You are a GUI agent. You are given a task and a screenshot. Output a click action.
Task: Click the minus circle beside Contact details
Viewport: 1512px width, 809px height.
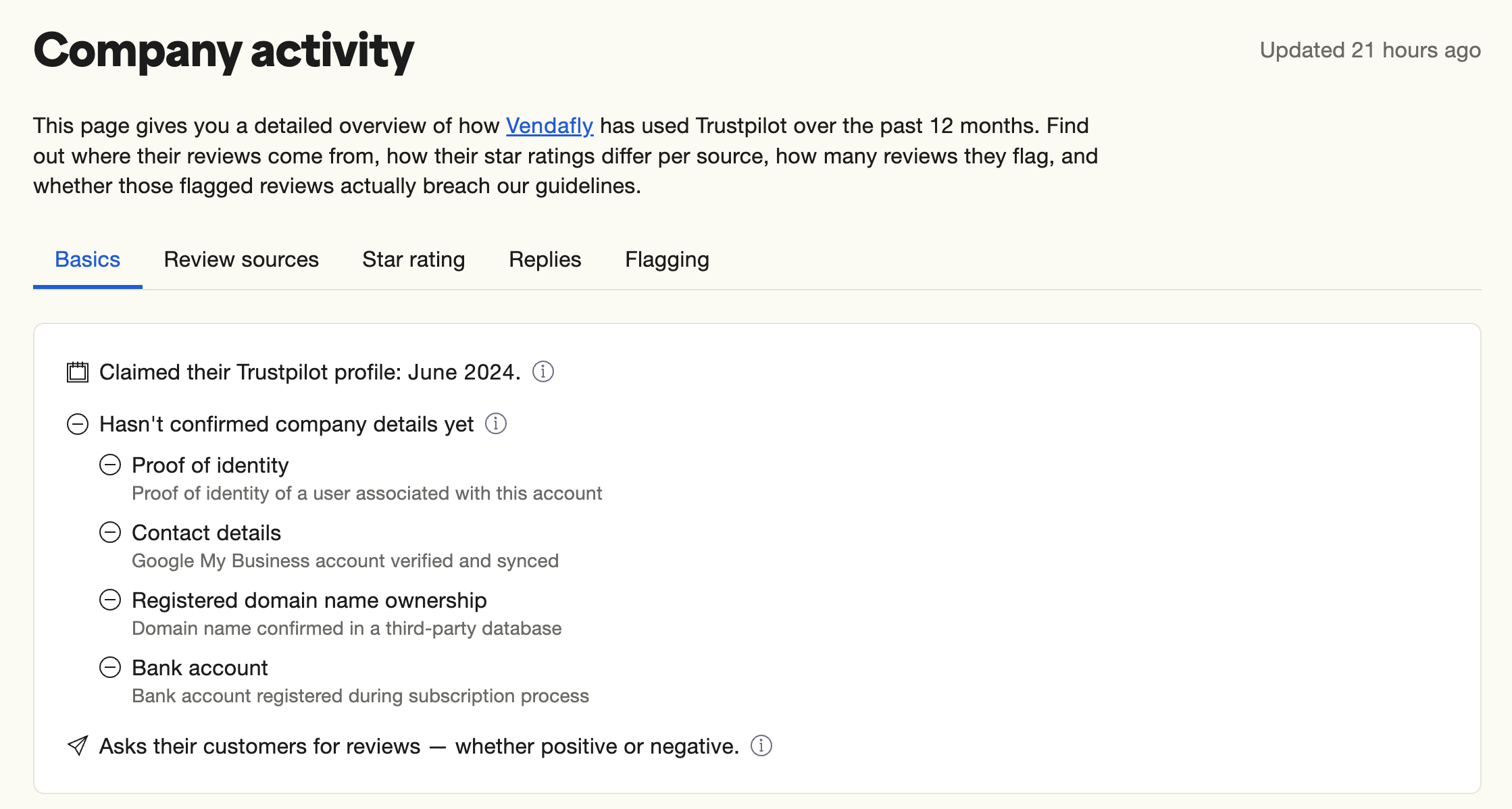pyautogui.click(x=110, y=532)
